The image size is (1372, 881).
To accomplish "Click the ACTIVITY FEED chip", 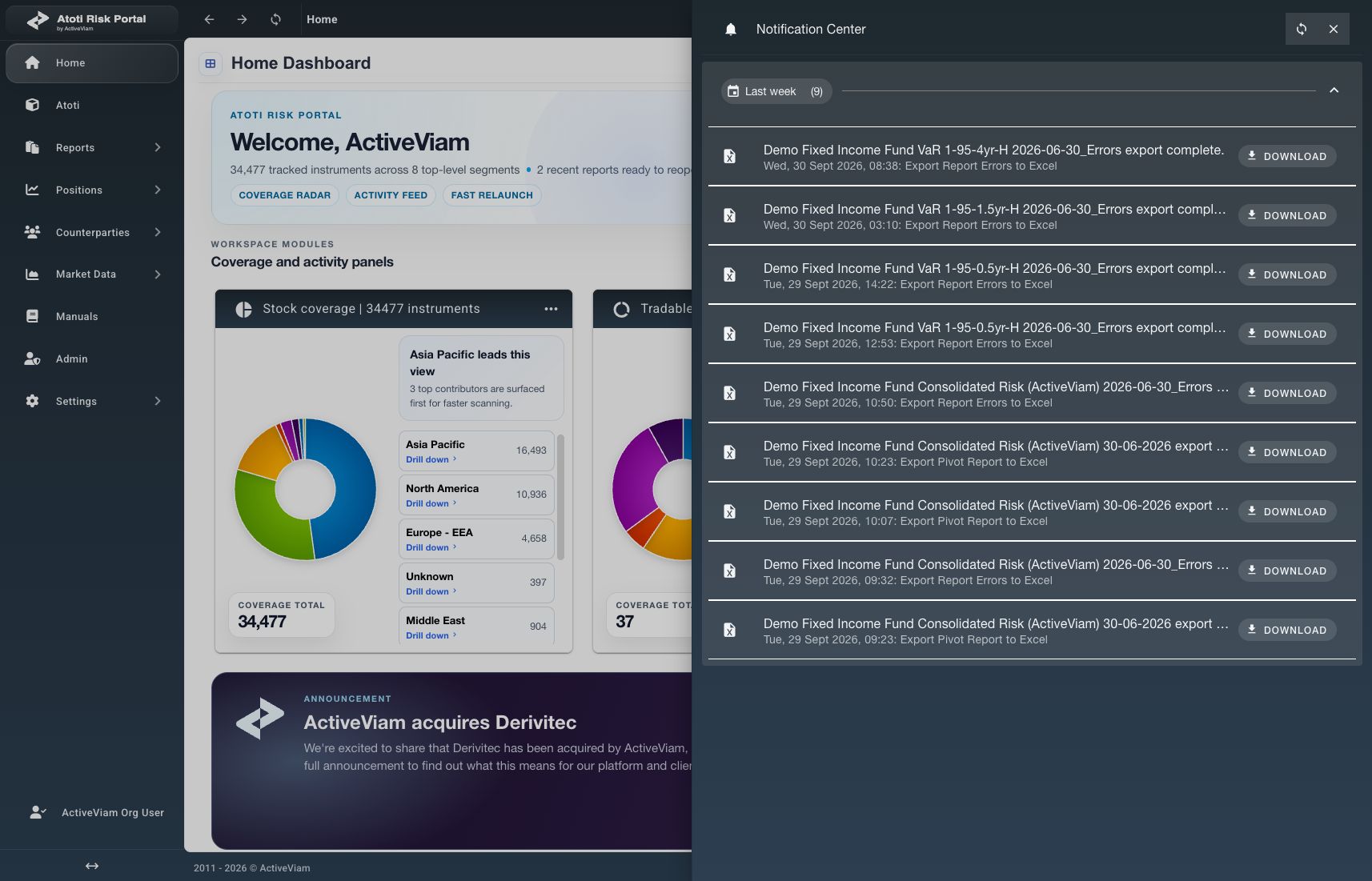I will coord(391,195).
